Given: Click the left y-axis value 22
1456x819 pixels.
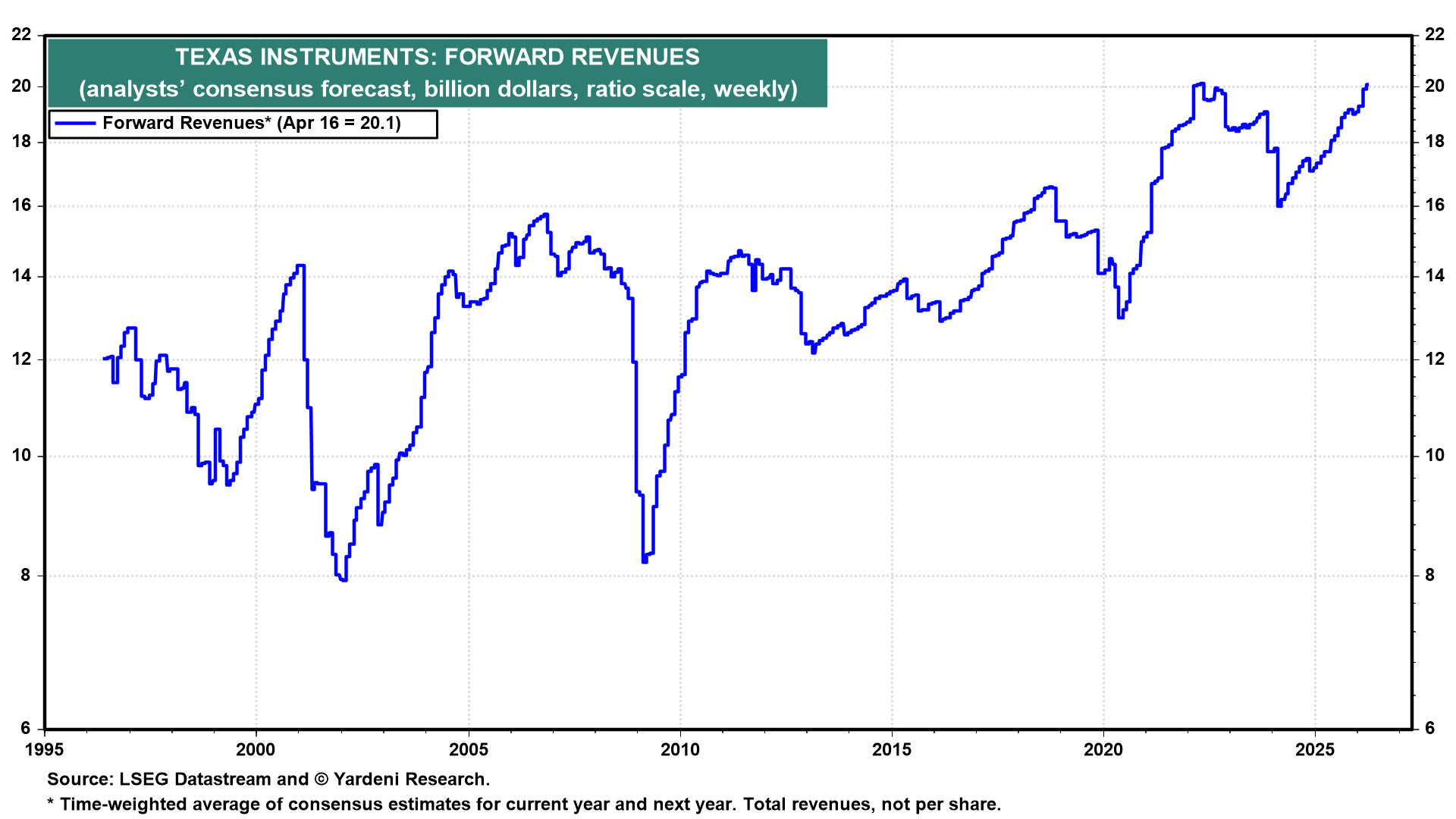Looking at the screenshot, I should tap(22, 35).
